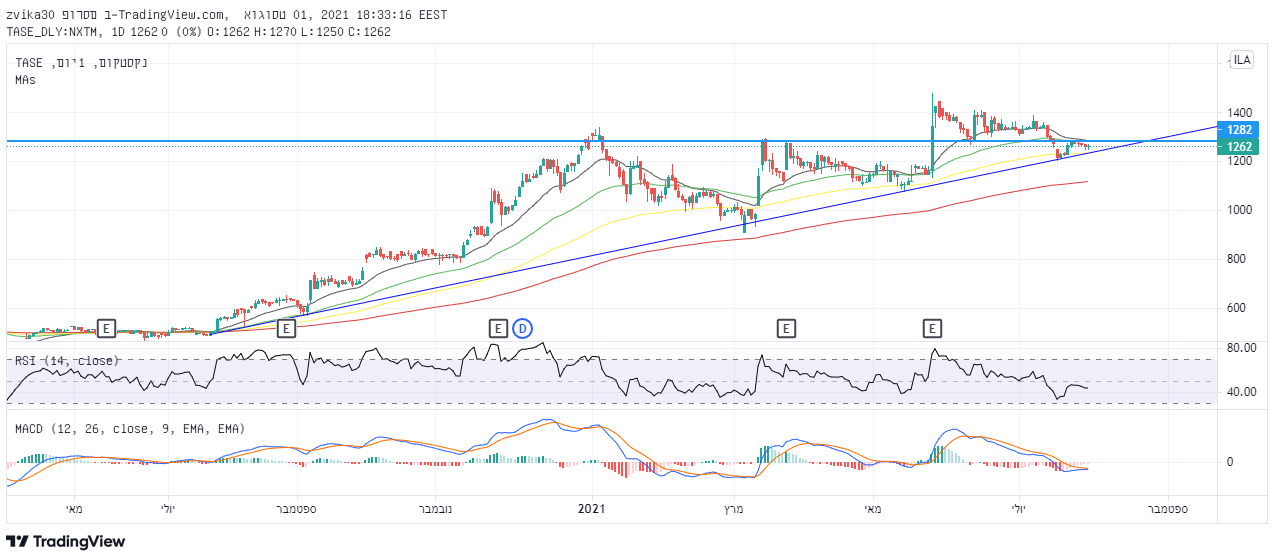Select the 'E' earnings marker just after מרץ

point(787,327)
